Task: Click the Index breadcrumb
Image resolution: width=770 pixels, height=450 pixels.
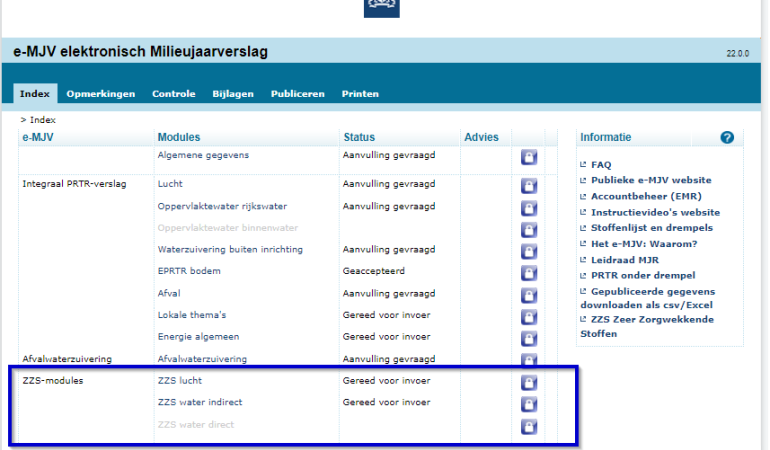Action: (43, 120)
